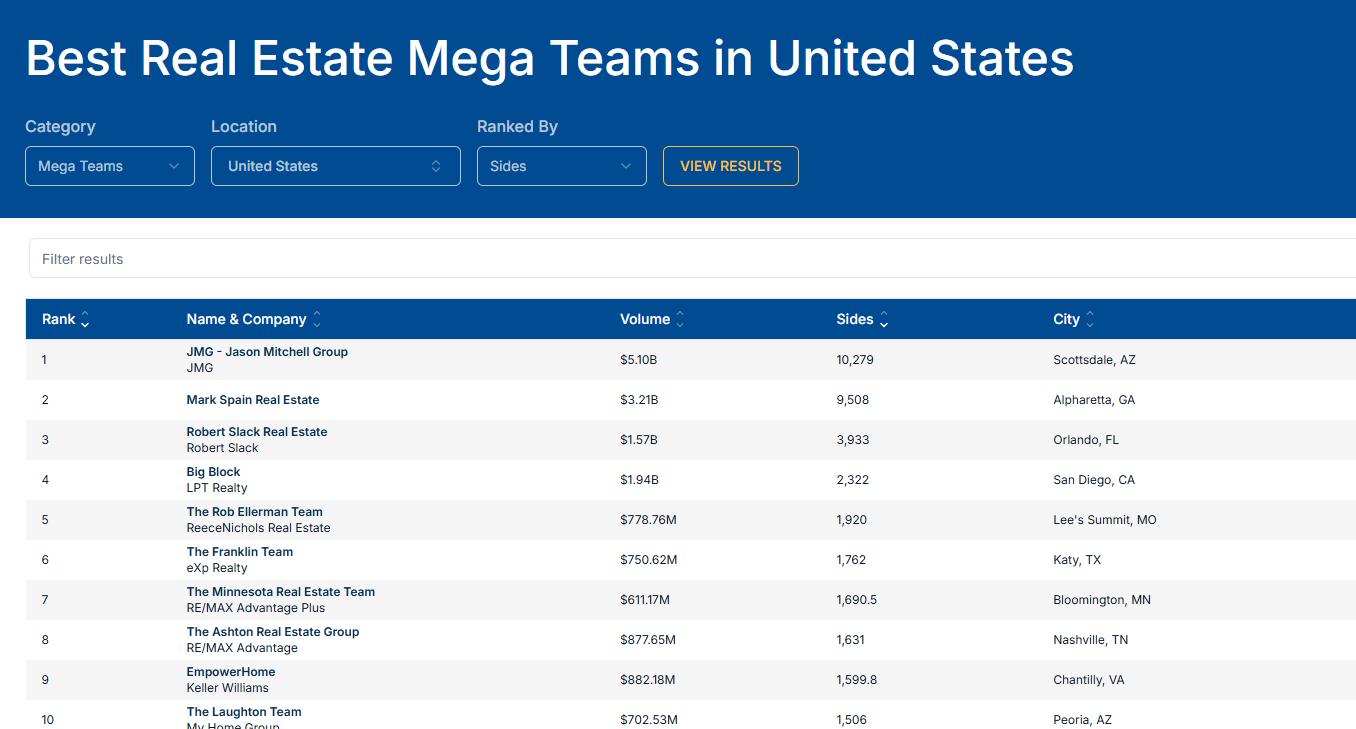Open the EmpowerHome team listing
Viewport: 1356px width, 729px height.
point(231,672)
